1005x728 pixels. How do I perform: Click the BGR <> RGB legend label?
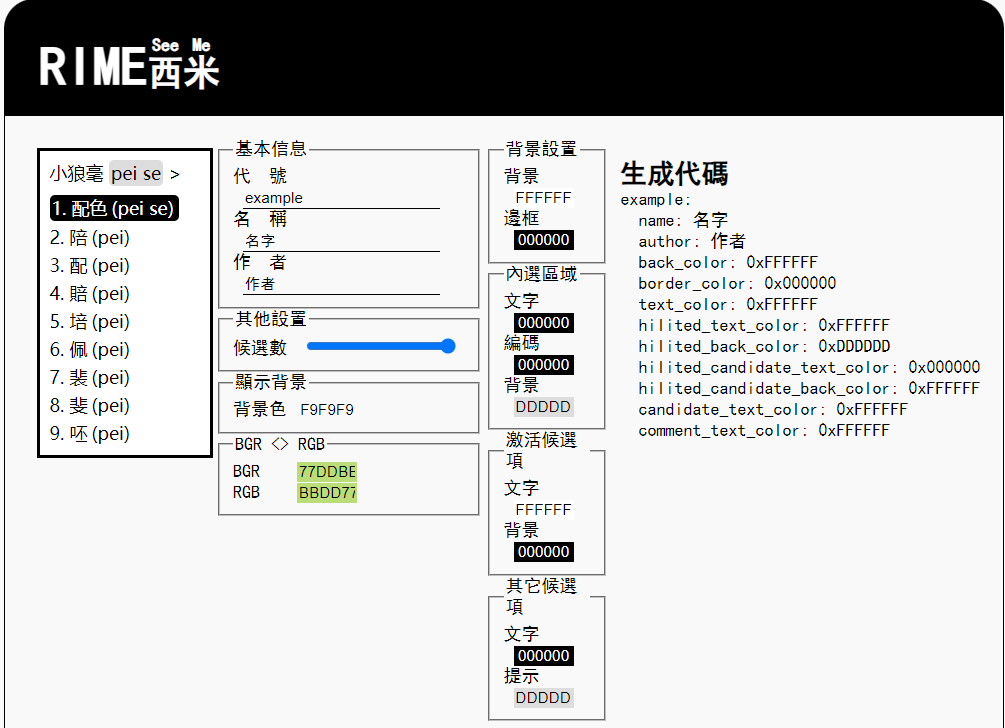coord(279,444)
